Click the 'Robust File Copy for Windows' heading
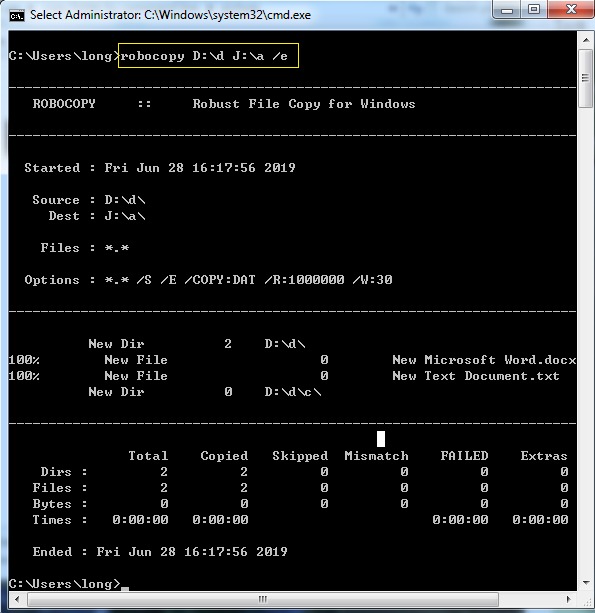Viewport: 595px width, 613px height. 304,104
